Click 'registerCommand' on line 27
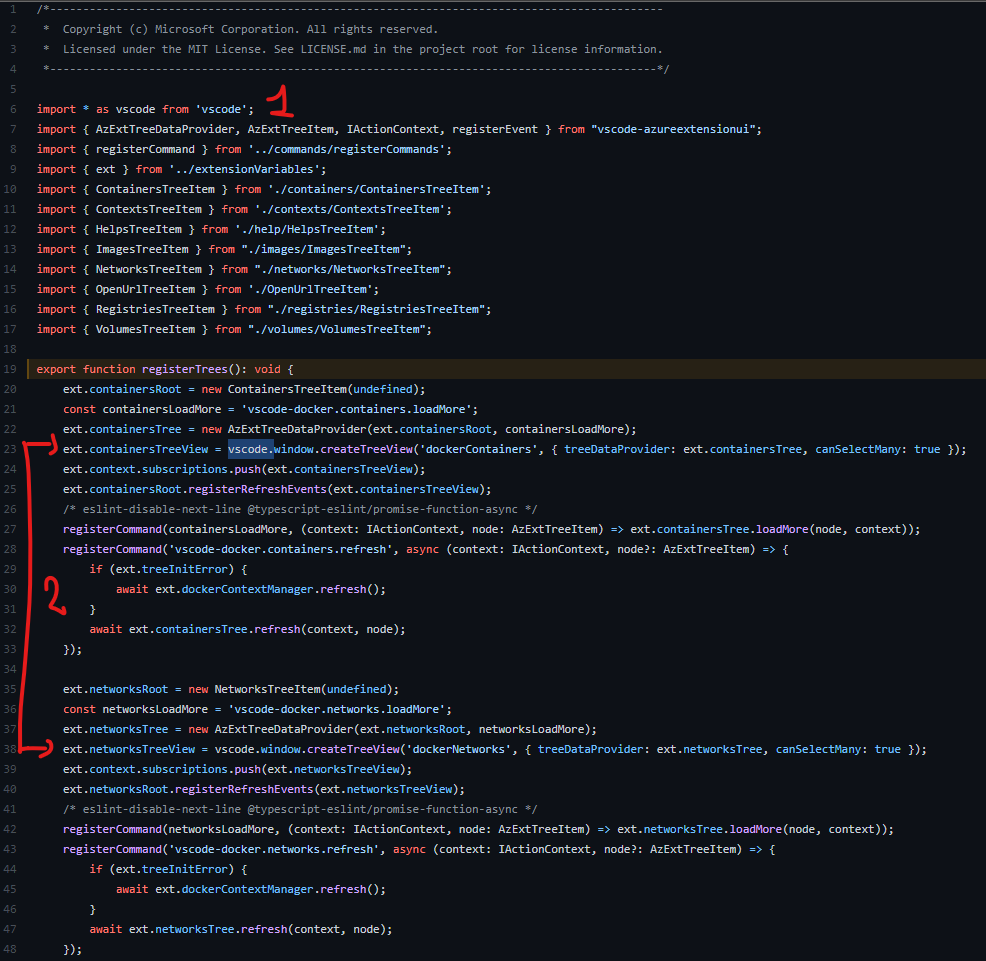Image resolution: width=986 pixels, height=961 pixels. [x=113, y=530]
